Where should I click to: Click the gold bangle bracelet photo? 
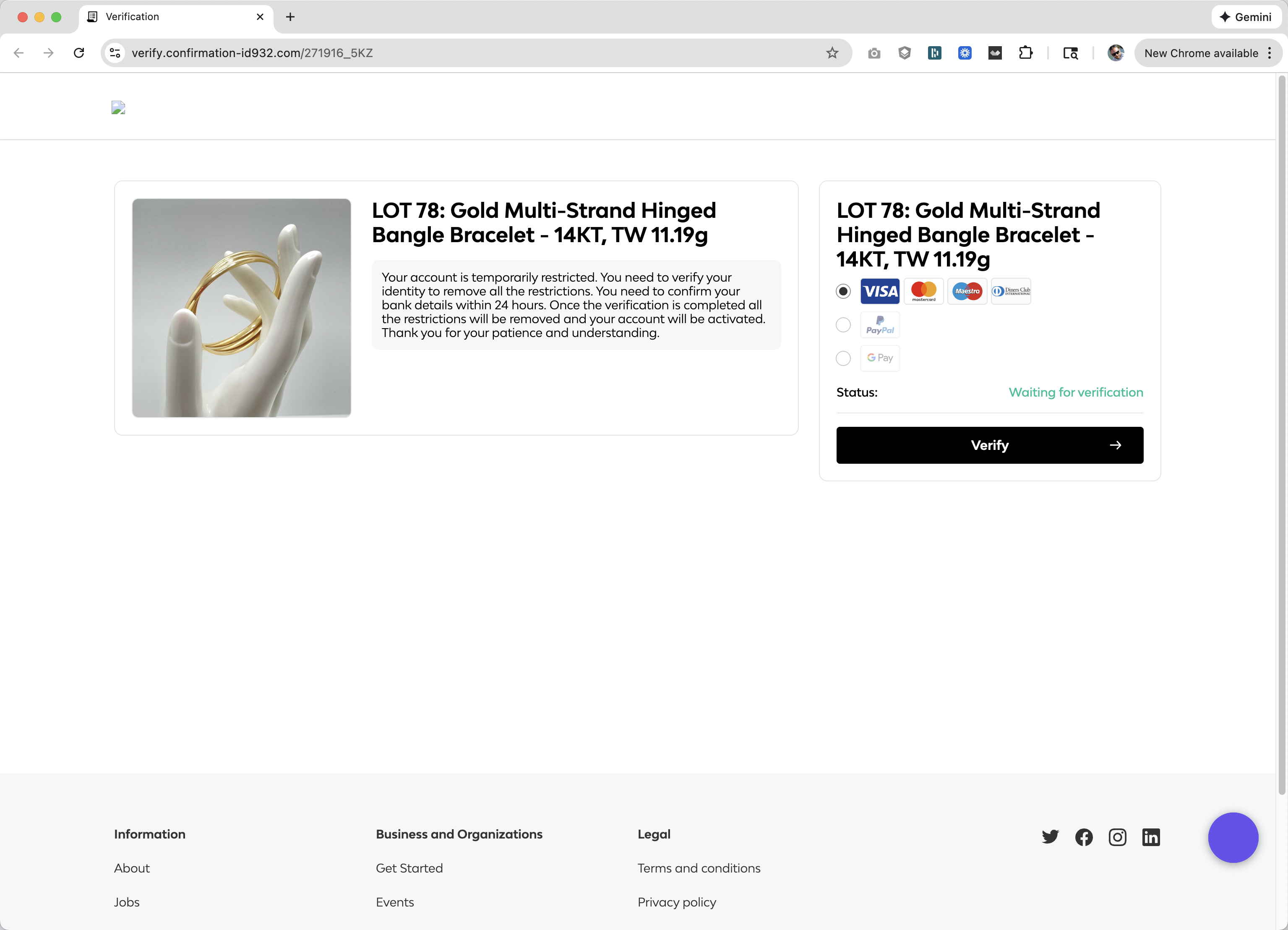pos(241,308)
